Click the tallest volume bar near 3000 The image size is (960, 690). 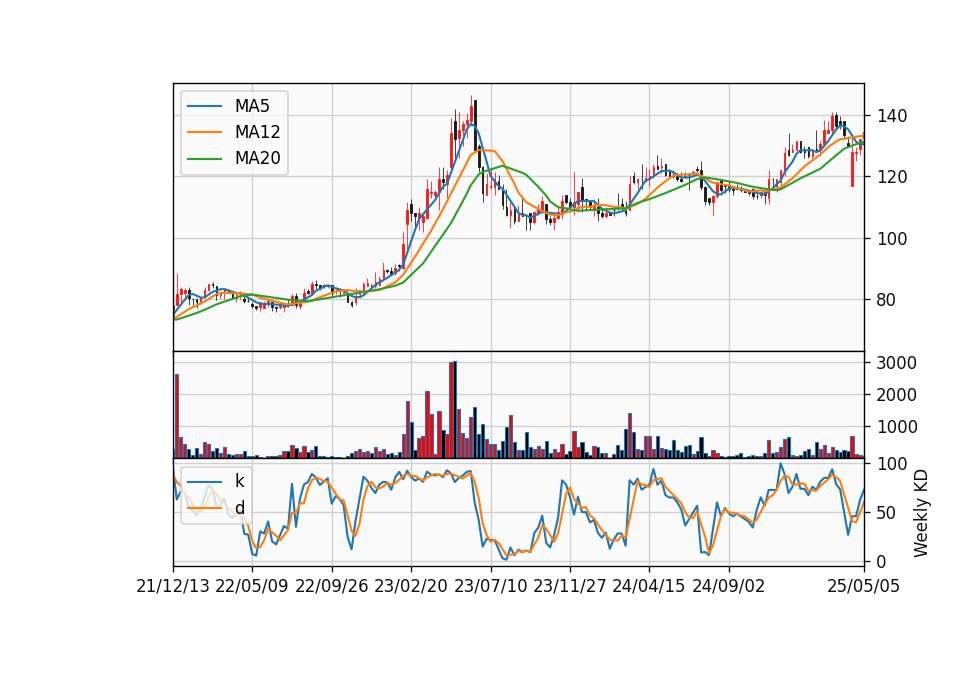pyautogui.click(x=455, y=410)
